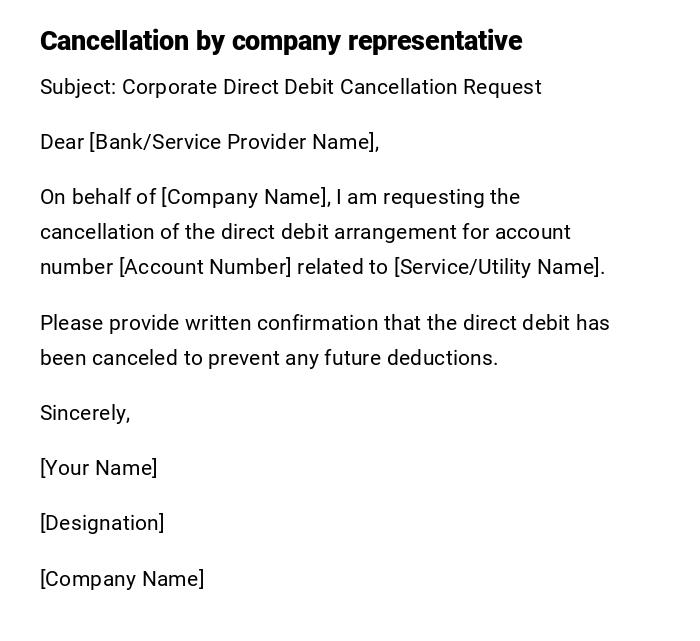Click the "Sincerely," closing line
This screenshot has width=700, height=641.
(x=85, y=413)
